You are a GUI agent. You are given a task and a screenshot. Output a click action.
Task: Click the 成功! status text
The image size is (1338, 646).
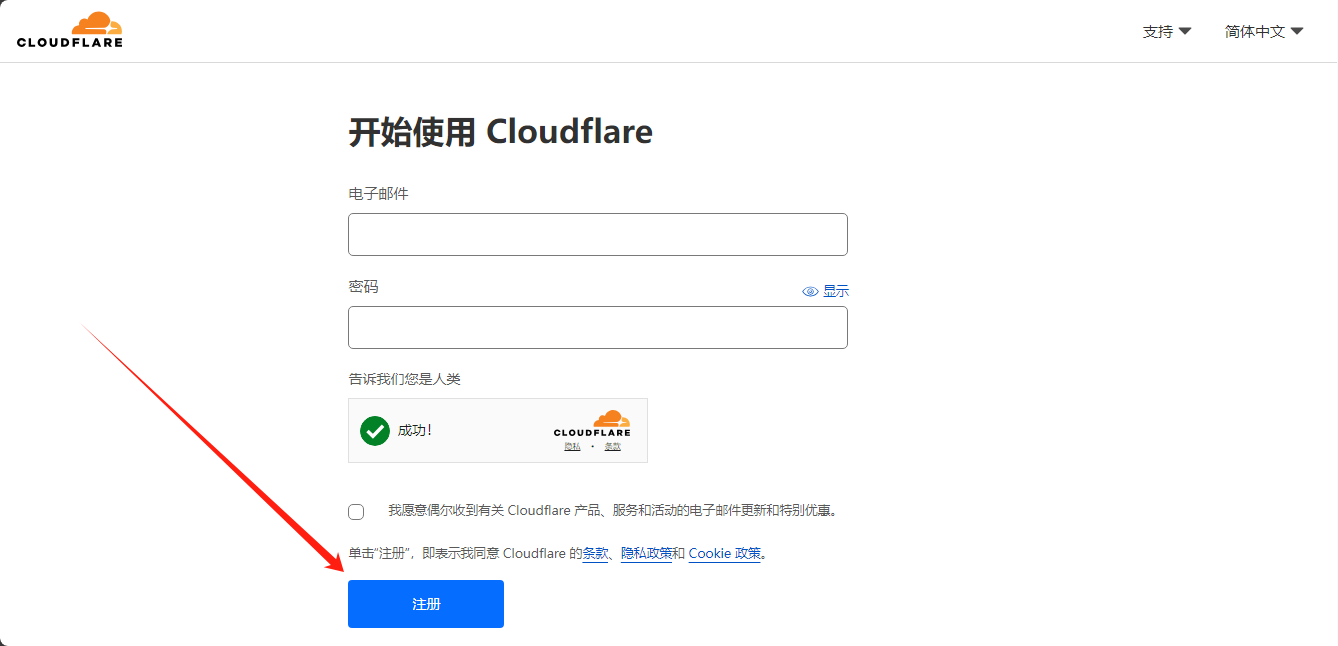pyautogui.click(x=414, y=431)
